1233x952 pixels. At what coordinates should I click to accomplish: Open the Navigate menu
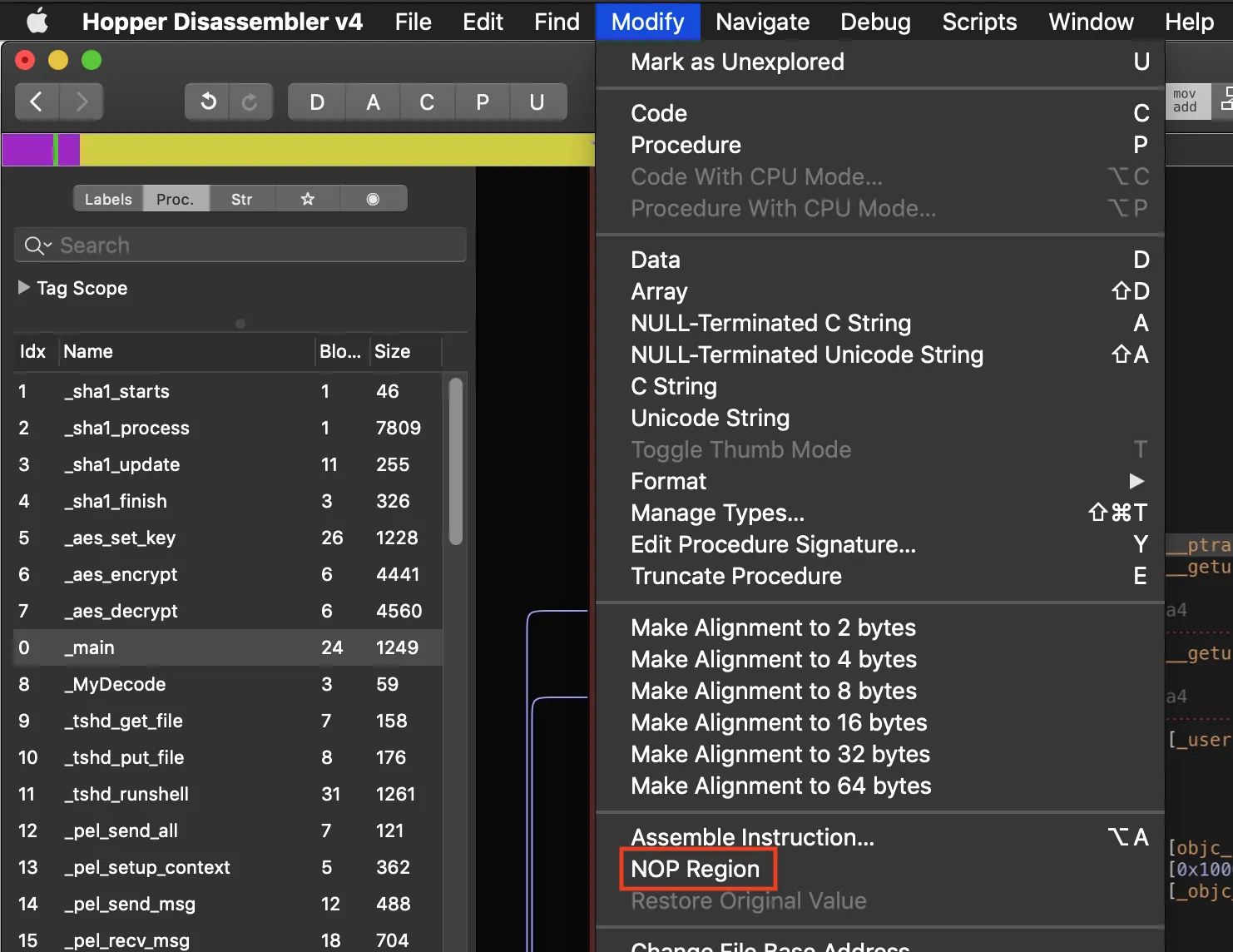(762, 22)
